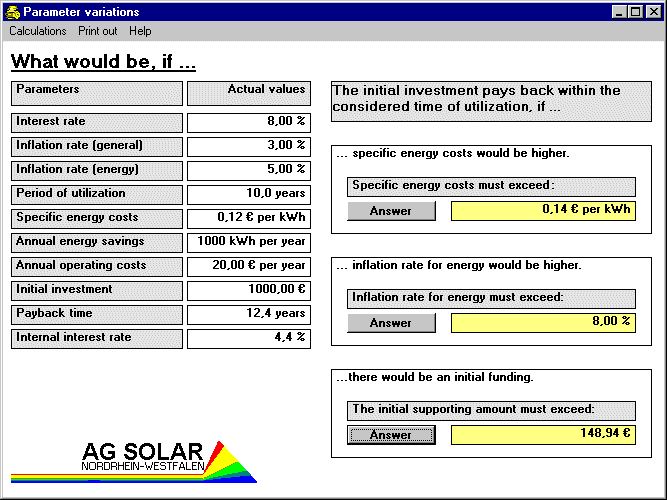Open the Calculations menu
This screenshot has width=667, height=500.
tap(37, 31)
